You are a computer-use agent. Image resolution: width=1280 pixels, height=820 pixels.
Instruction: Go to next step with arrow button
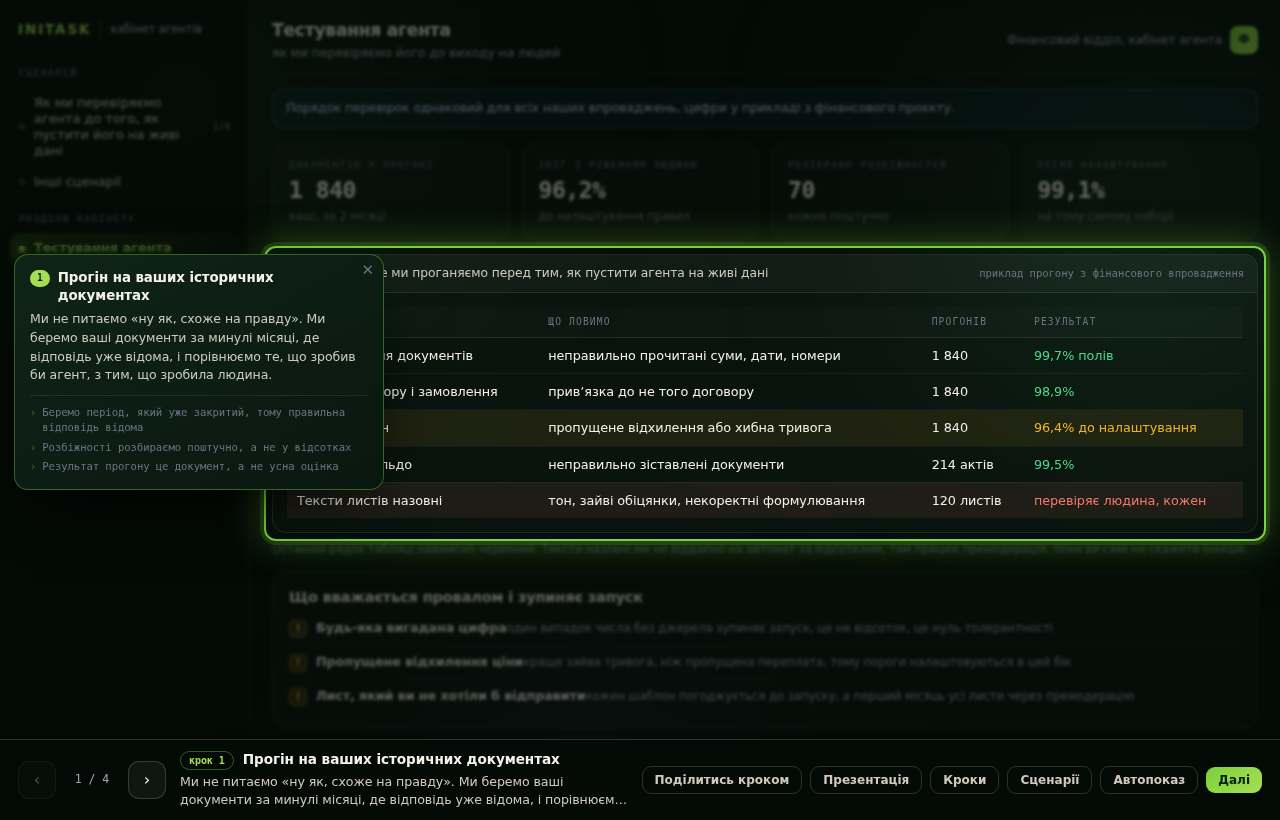147,780
